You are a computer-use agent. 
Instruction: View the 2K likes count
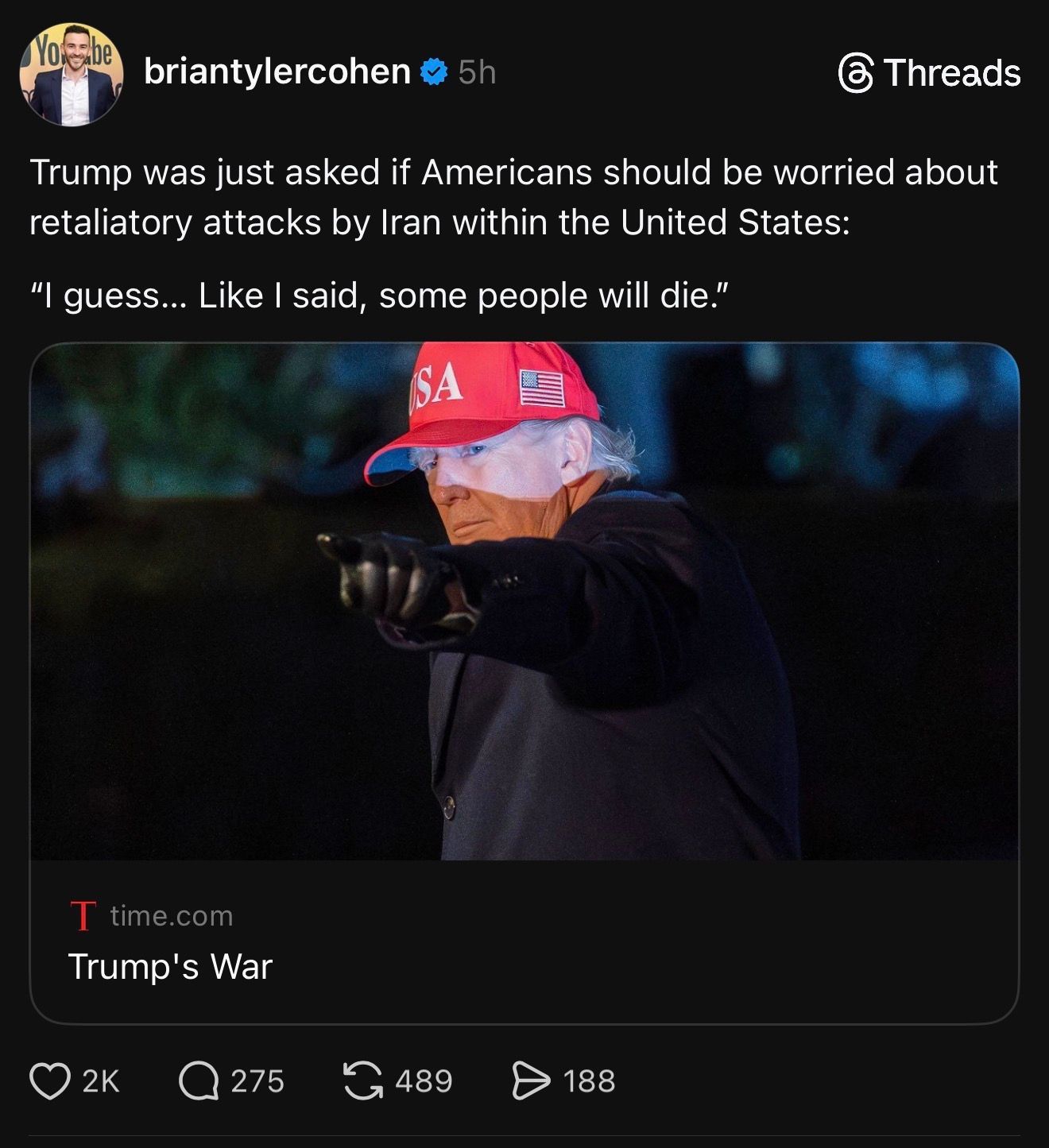101,1081
